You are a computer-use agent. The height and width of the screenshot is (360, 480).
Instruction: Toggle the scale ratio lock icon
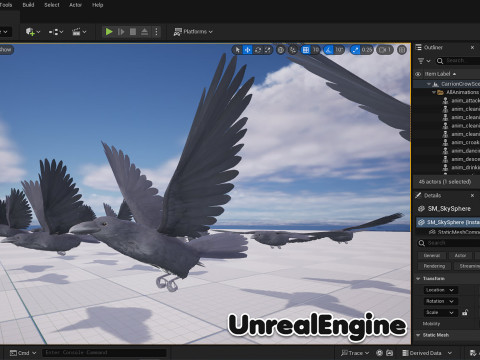(x=465, y=313)
